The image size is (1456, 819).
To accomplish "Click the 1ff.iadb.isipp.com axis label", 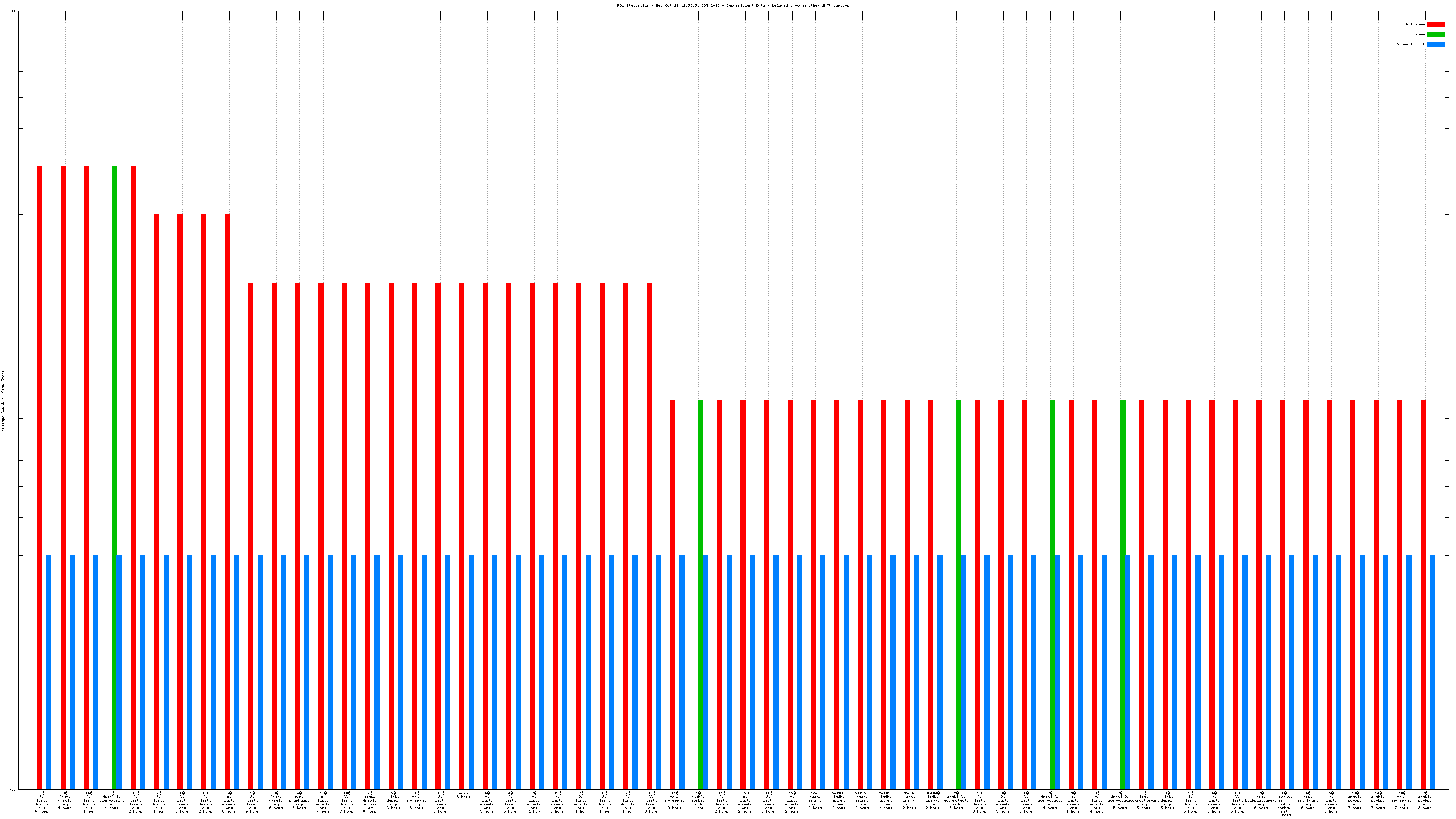I will tap(815, 800).
